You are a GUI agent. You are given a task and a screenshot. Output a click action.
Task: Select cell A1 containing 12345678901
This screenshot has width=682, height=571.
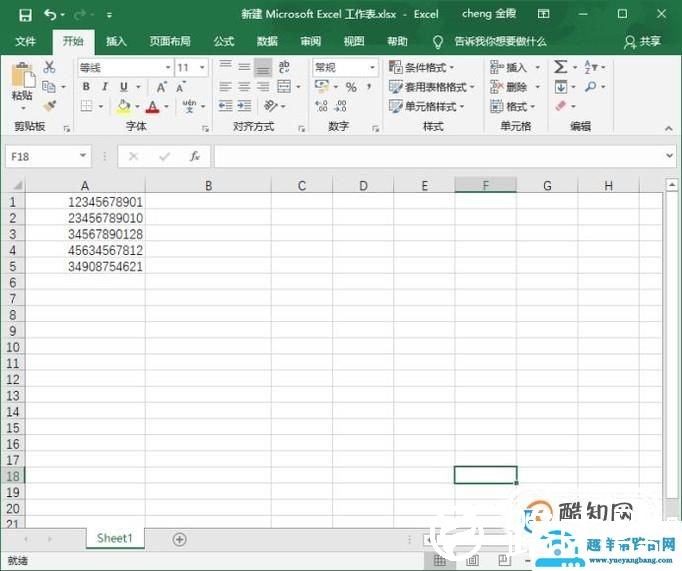tap(85, 201)
